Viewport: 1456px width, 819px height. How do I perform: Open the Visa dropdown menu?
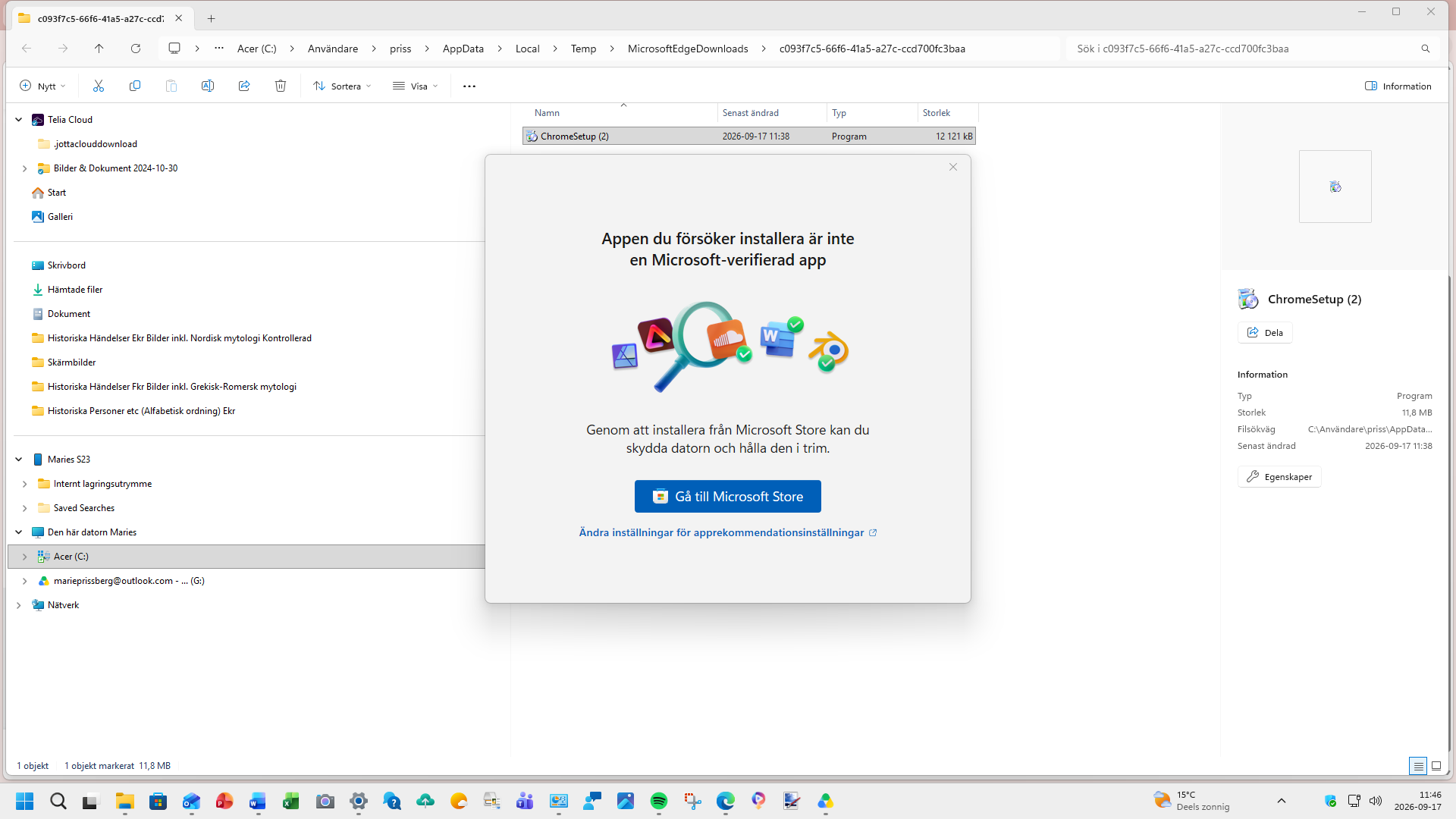(x=416, y=86)
